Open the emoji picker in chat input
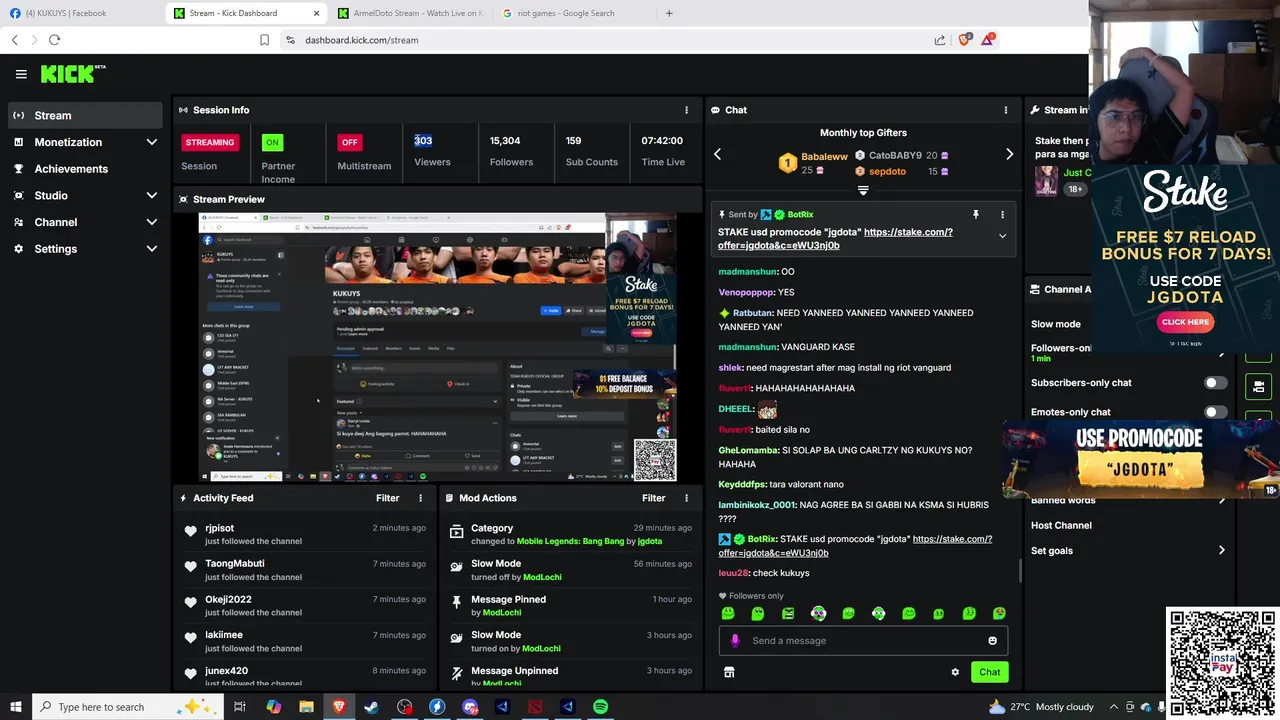Viewport: 1280px width, 720px height. click(x=992, y=641)
